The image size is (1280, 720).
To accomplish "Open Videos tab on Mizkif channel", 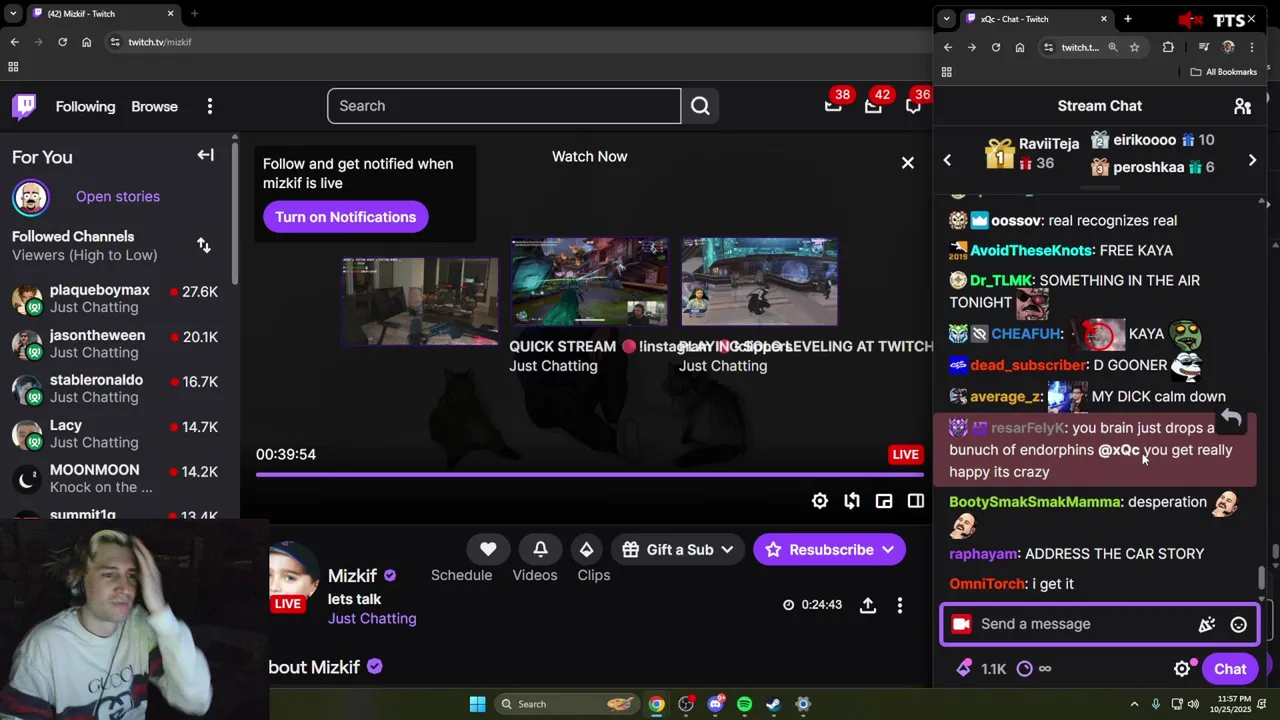I will 535,575.
